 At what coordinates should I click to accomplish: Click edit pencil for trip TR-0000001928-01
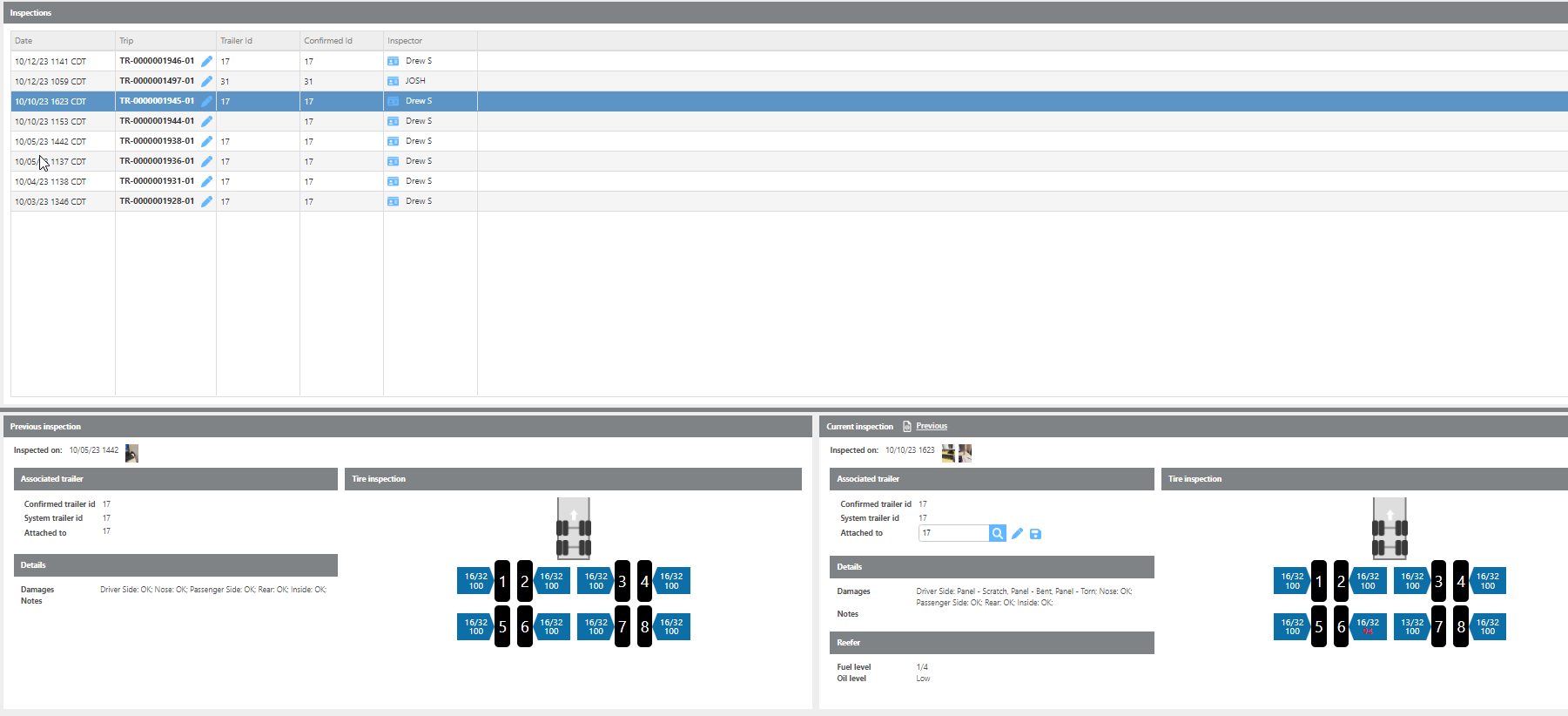(x=206, y=201)
